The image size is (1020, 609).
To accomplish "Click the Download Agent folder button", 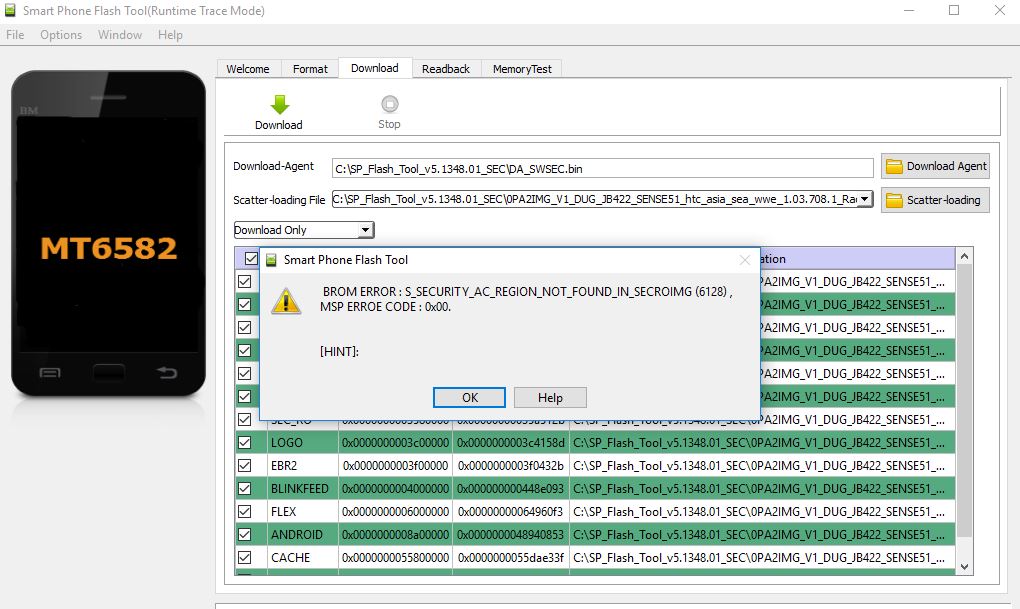I will pos(935,166).
